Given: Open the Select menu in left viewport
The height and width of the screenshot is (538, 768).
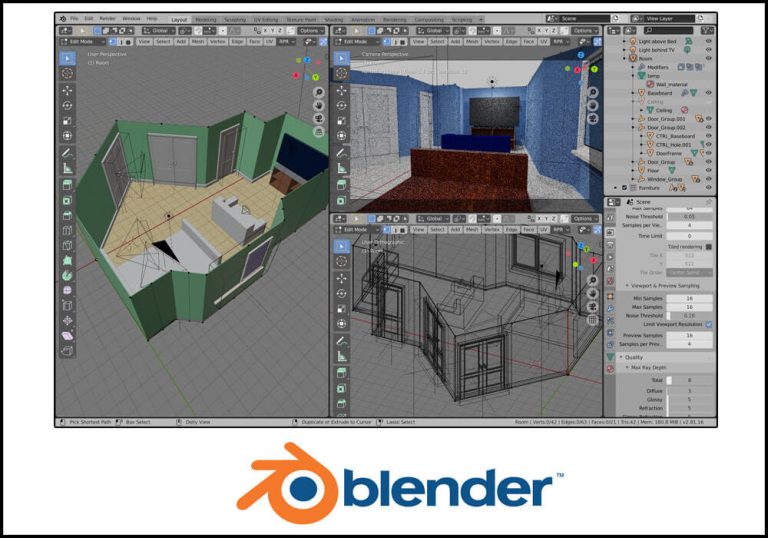Looking at the screenshot, I should [x=163, y=42].
